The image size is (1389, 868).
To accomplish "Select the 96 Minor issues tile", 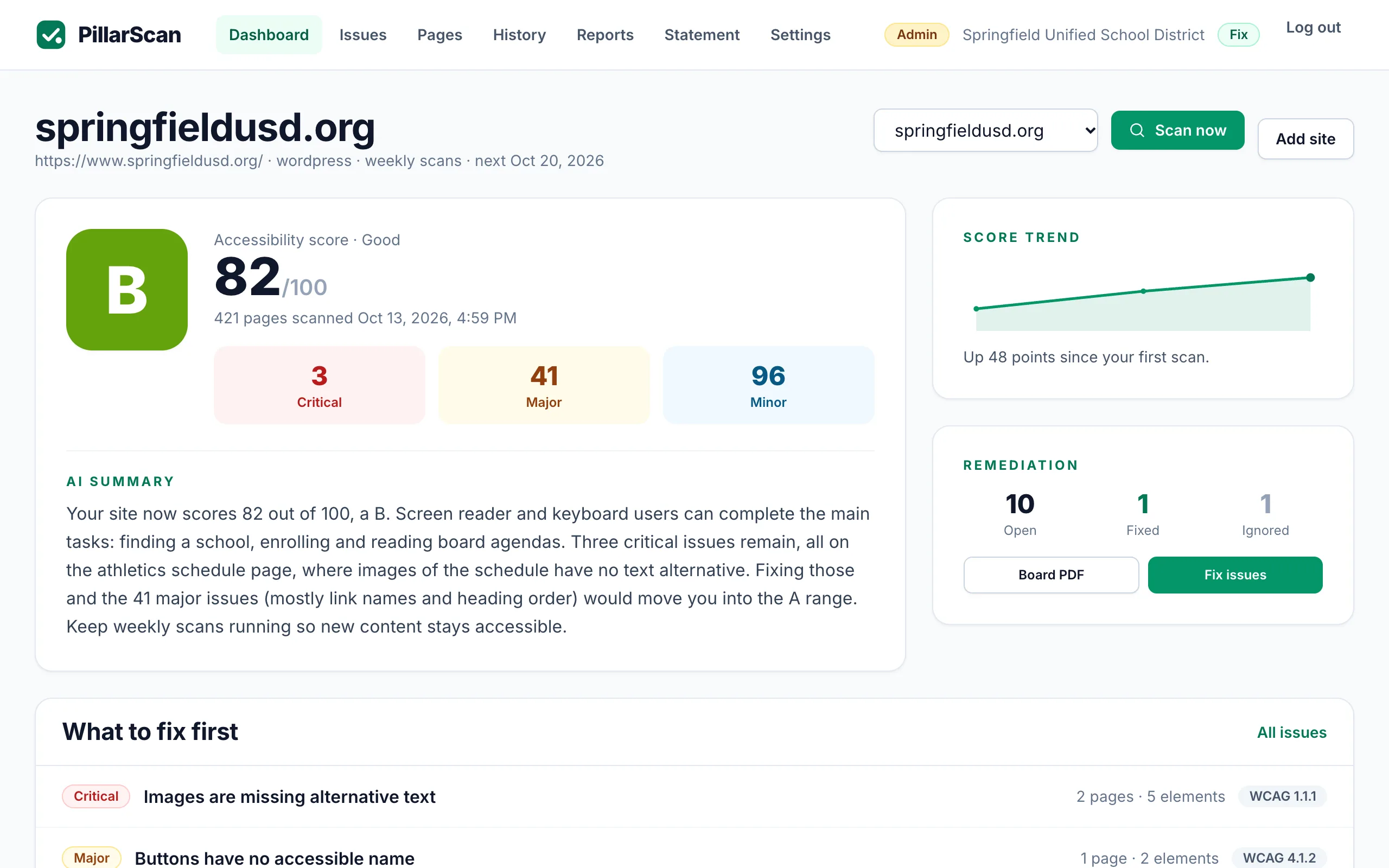I will point(768,385).
